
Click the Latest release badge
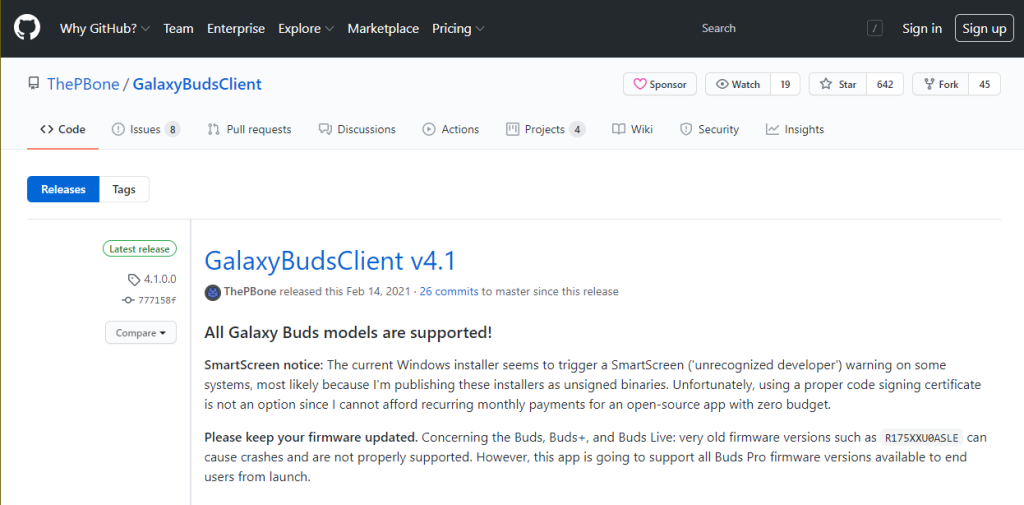pyautogui.click(x=139, y=249)
